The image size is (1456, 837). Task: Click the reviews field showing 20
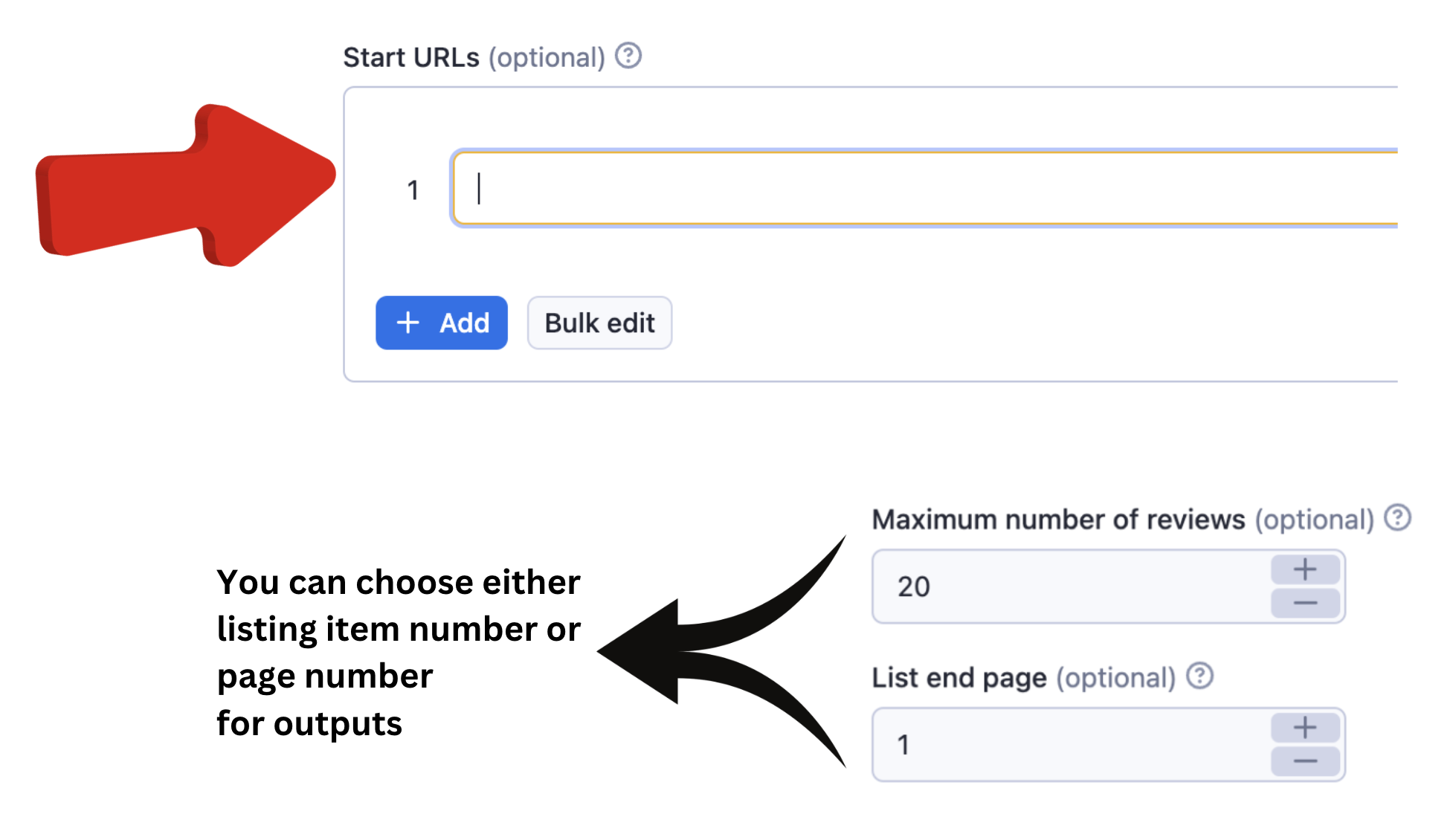tap(1071, 586)
